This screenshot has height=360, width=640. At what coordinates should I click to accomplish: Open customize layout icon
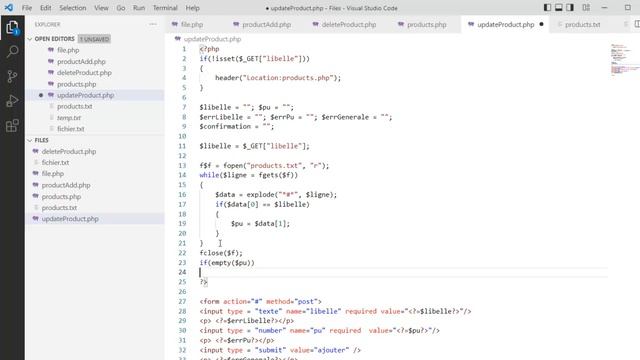(x=586, y=8)
